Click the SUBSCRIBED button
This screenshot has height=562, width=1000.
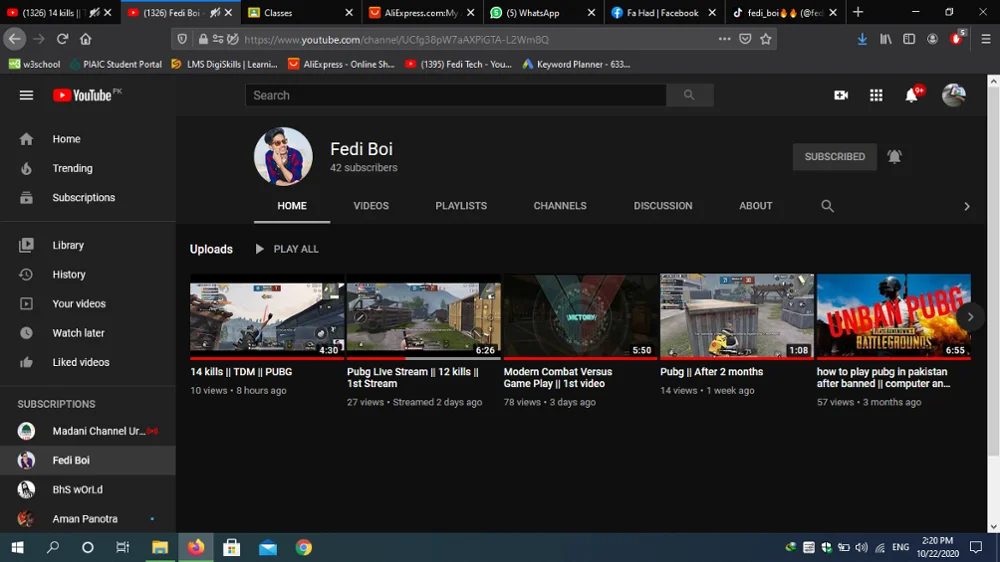(834, 156)
